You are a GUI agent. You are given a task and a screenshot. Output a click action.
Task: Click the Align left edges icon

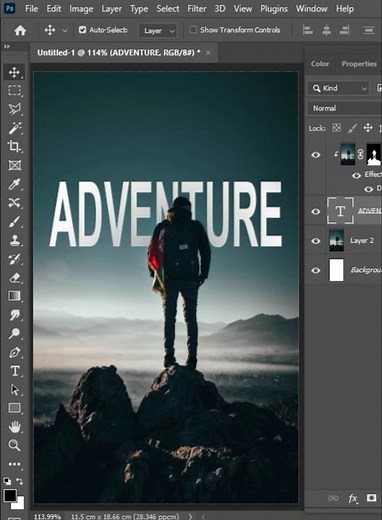(308, 30)
